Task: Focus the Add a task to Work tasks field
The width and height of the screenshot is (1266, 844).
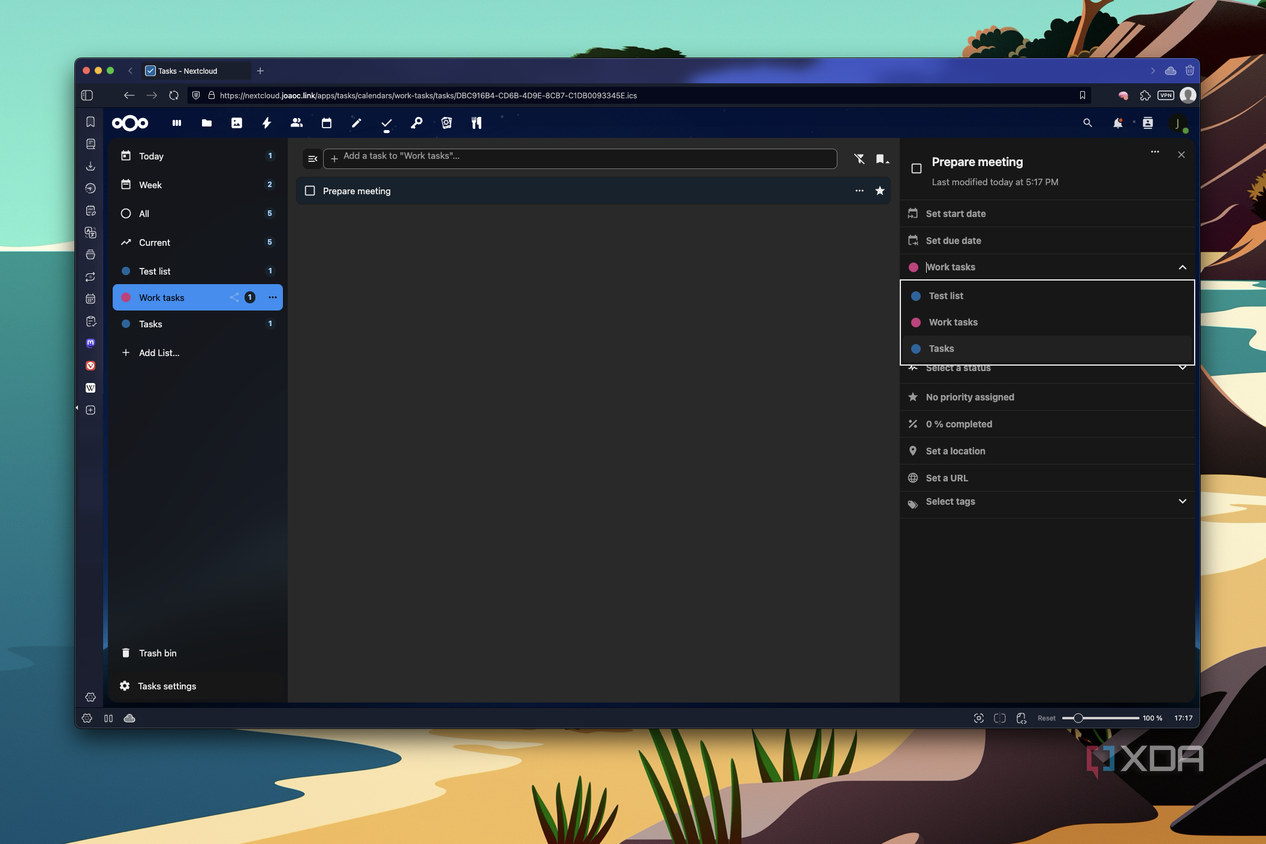Action: 580,158
